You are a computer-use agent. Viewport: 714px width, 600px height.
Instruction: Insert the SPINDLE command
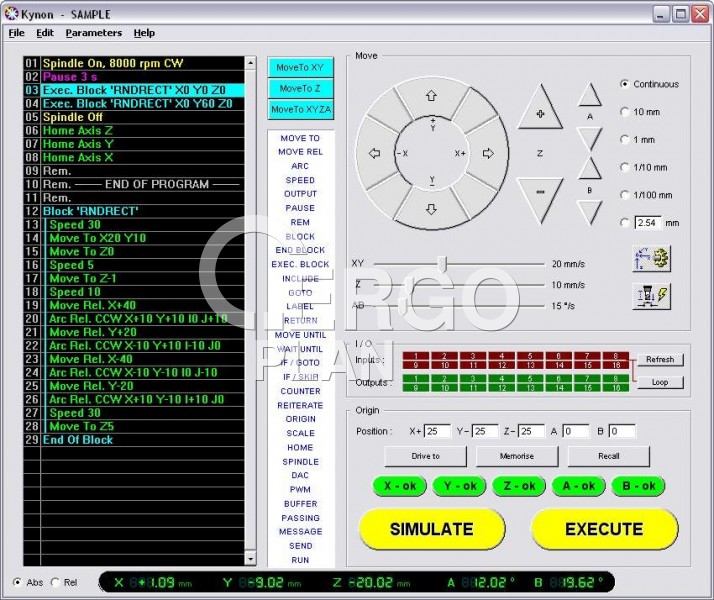click(300, 462)
